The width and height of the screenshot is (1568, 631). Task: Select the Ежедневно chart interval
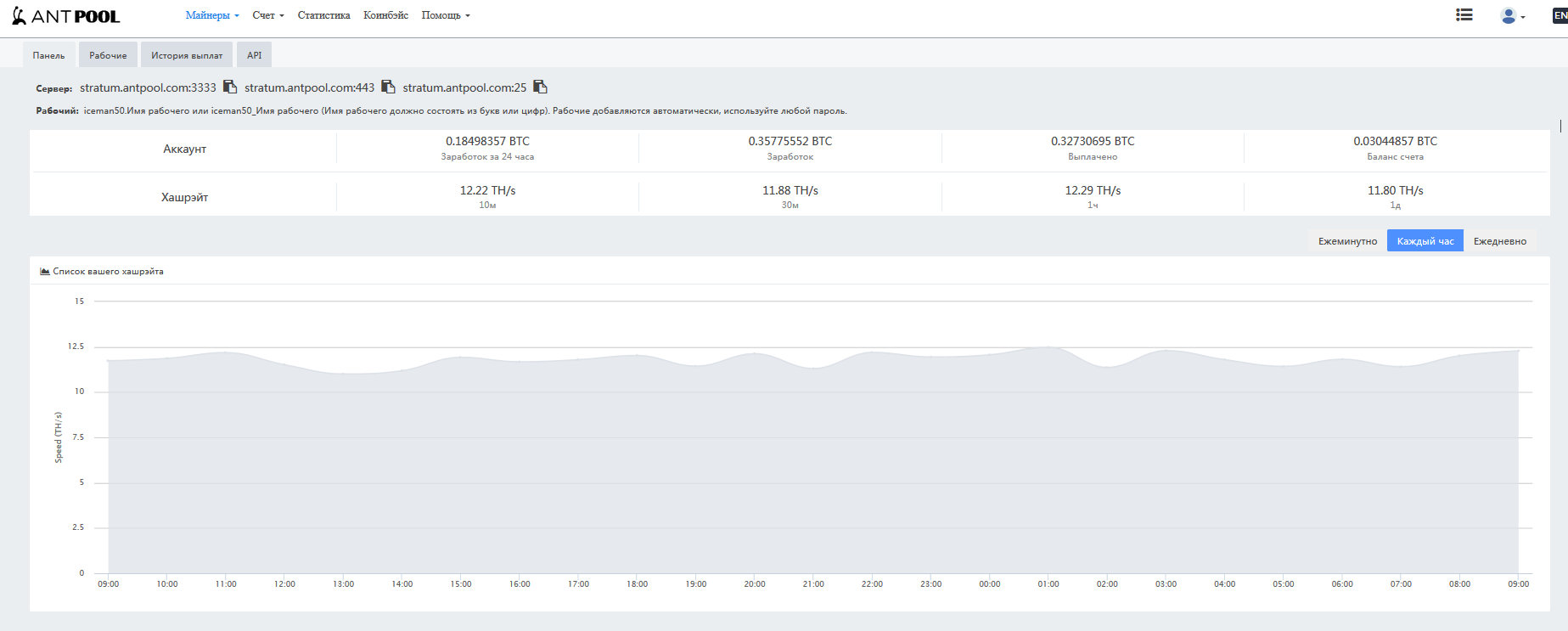click(1499, 241)
